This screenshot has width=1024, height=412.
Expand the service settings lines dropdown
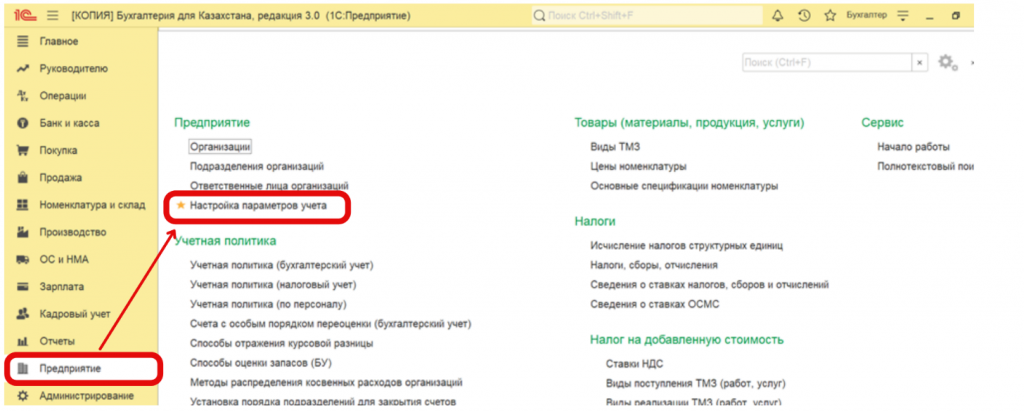tap(932, 16)
